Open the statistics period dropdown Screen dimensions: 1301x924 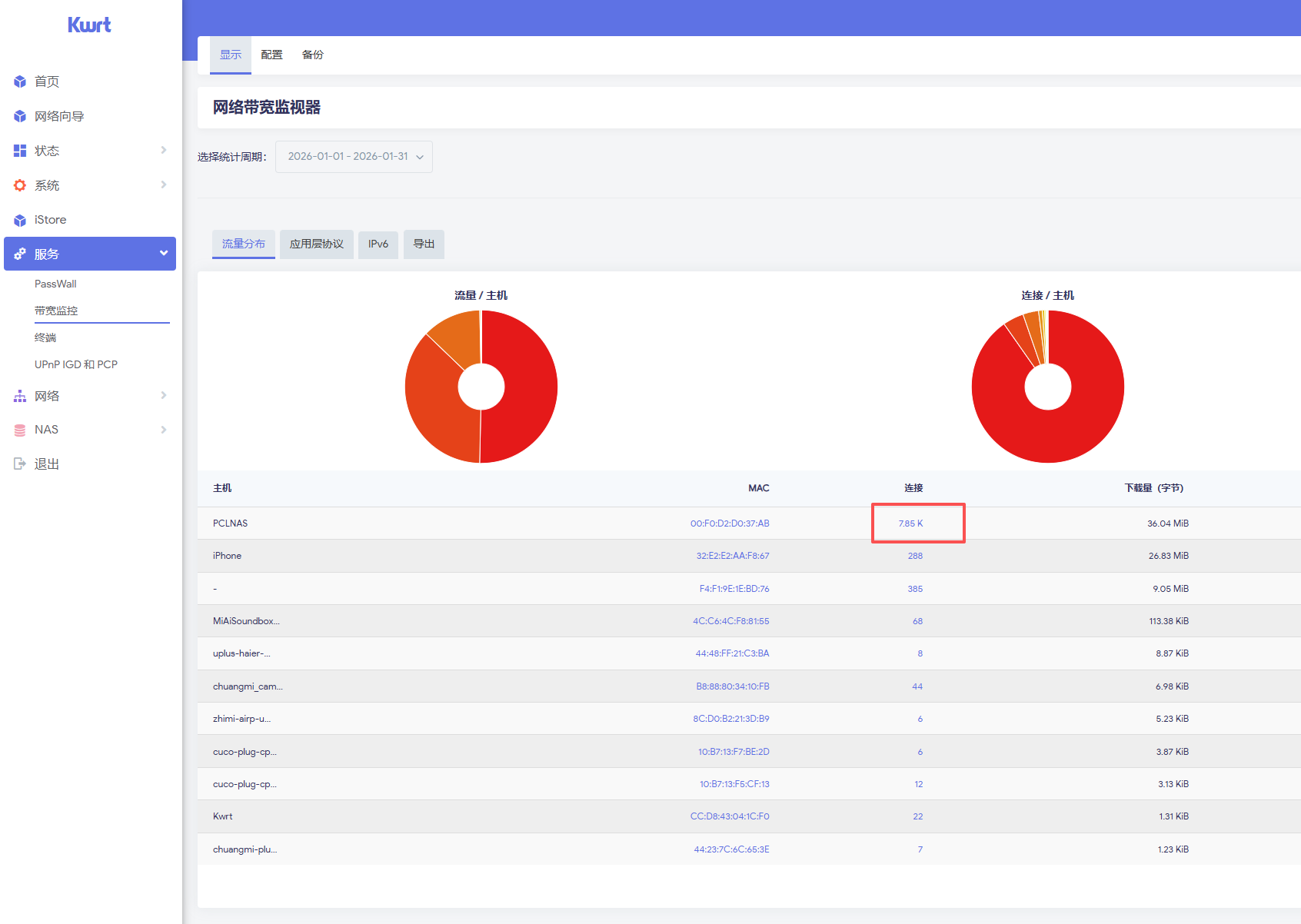[x=354, y=157]
